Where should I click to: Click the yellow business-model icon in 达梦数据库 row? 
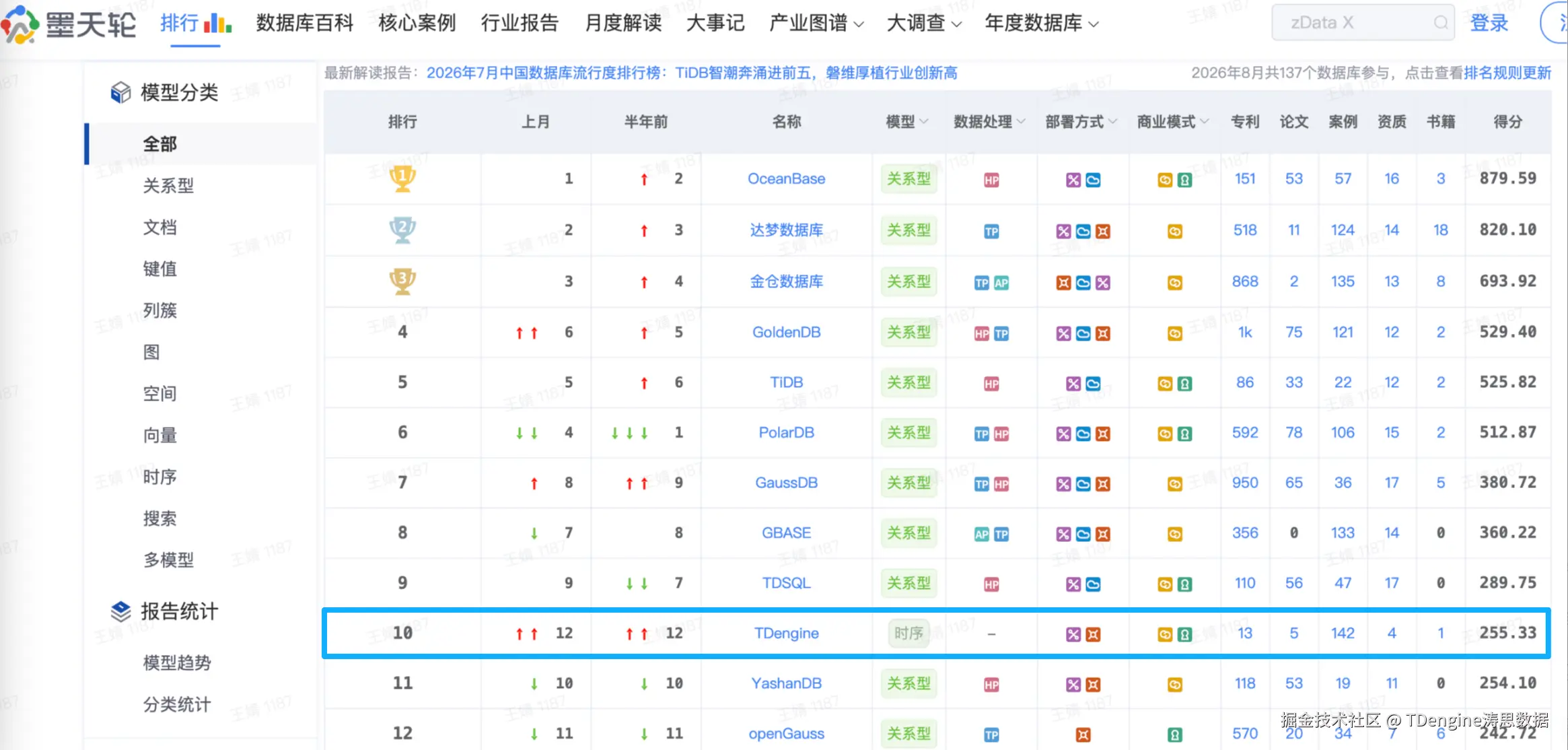coord(1175,232)
